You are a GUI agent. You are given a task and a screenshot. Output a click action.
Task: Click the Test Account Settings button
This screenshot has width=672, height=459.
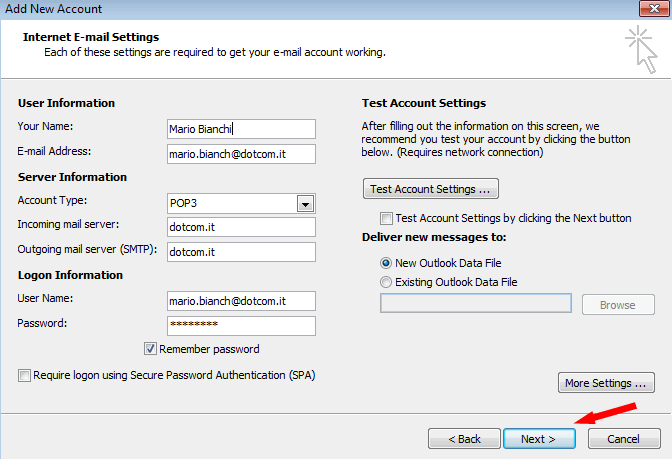[431, 189]
